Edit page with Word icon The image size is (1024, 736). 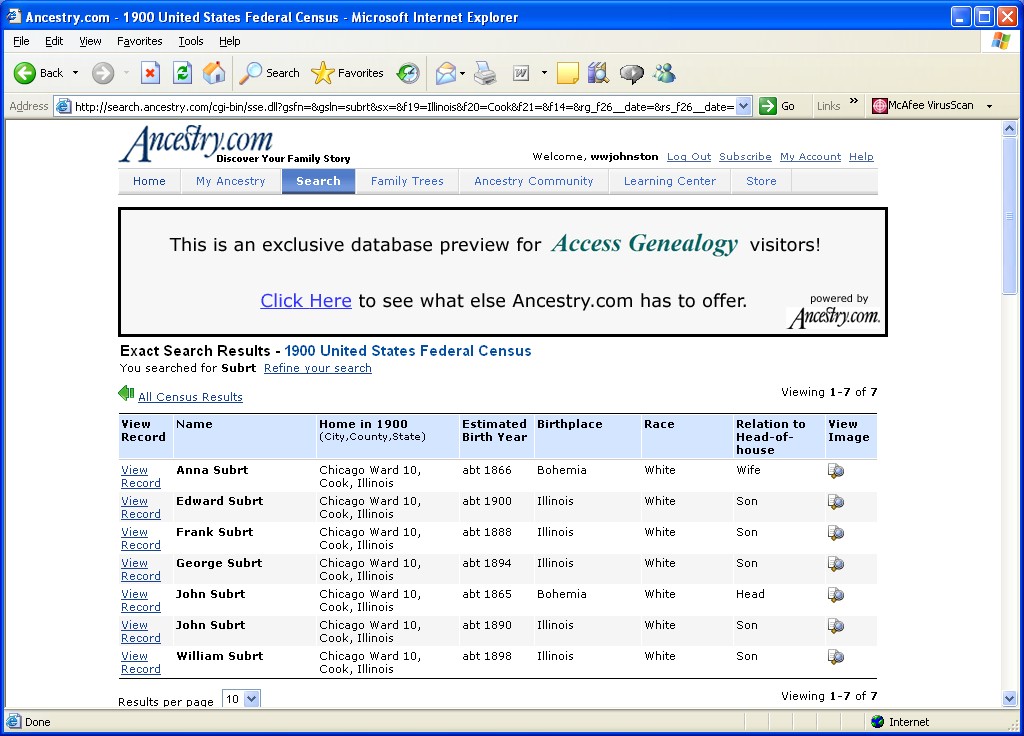point(521,73)
